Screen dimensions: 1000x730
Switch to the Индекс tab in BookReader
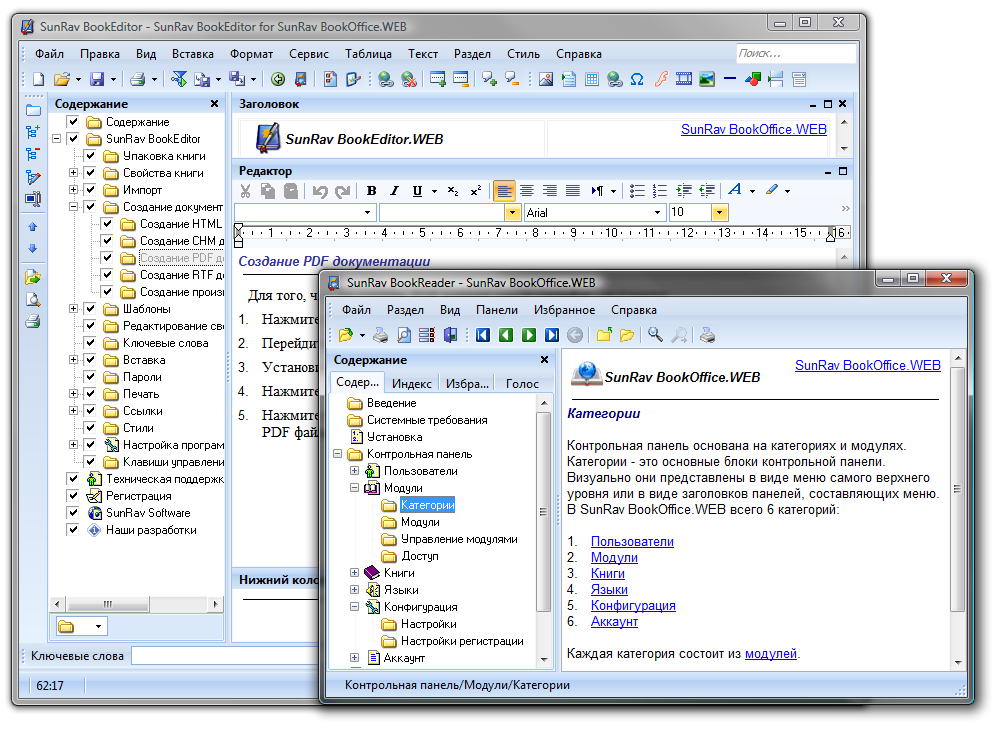pyautogui.click(x=411, y=384)
